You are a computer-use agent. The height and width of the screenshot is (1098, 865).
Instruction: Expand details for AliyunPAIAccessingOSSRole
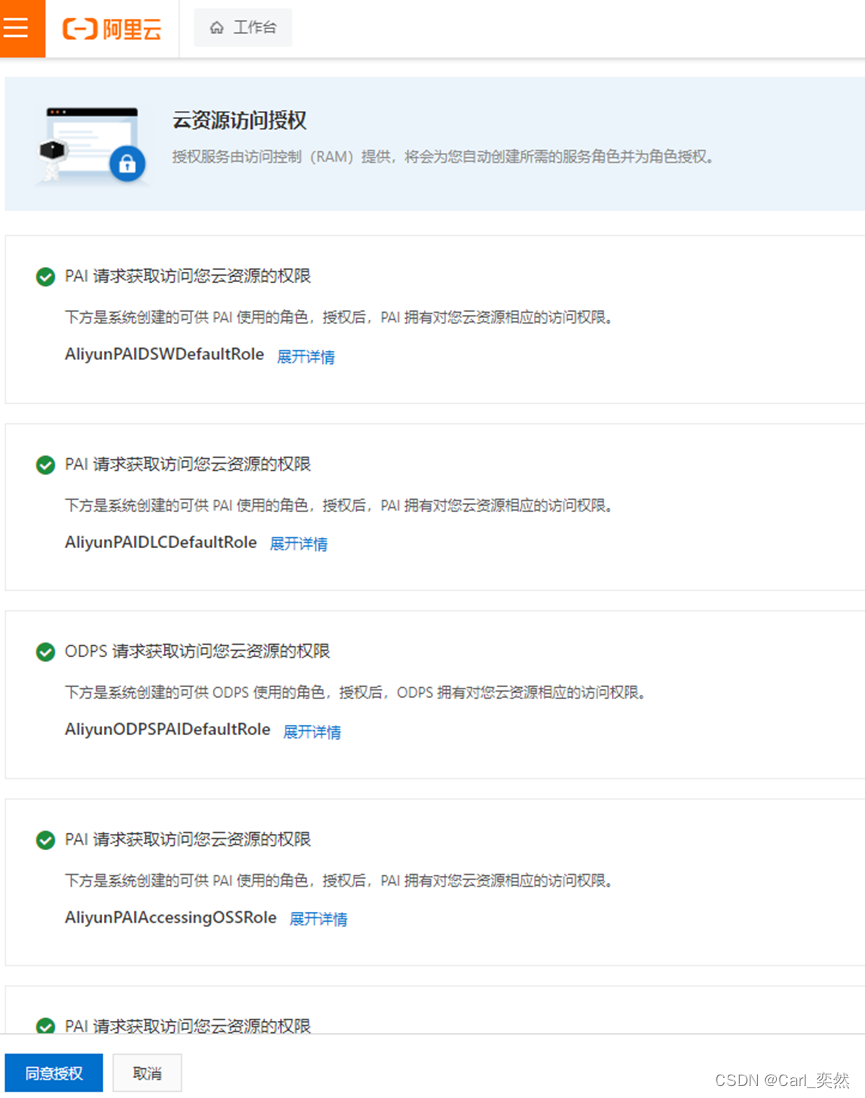coord(319,919)
